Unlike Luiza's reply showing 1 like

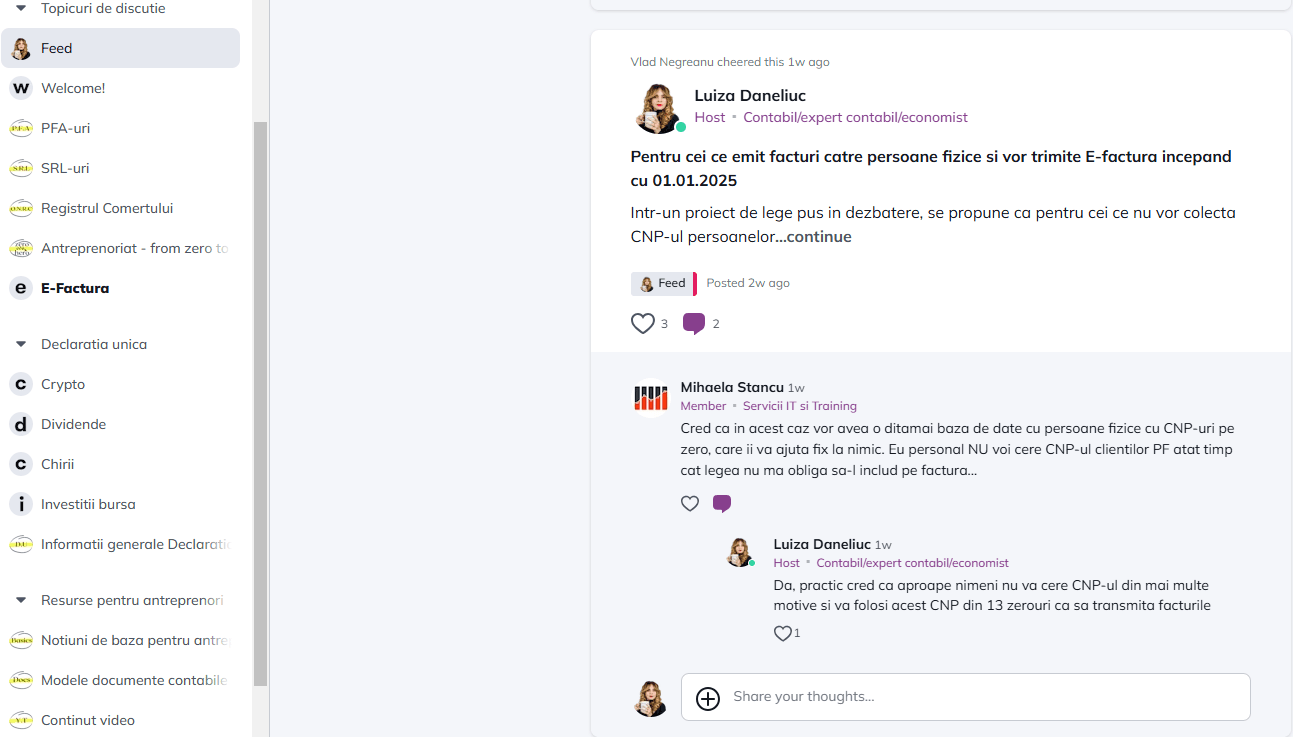coord(782,633)
